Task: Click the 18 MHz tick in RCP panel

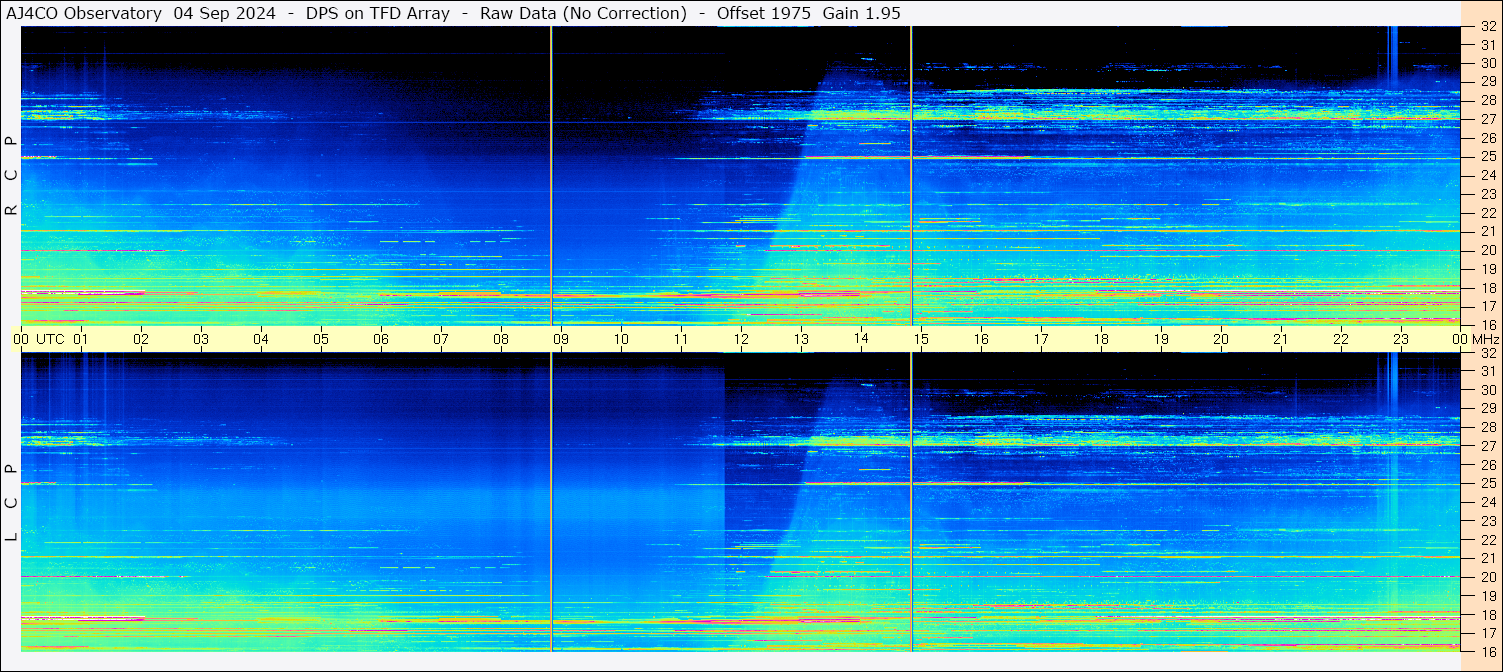Action: point(1488,288)
